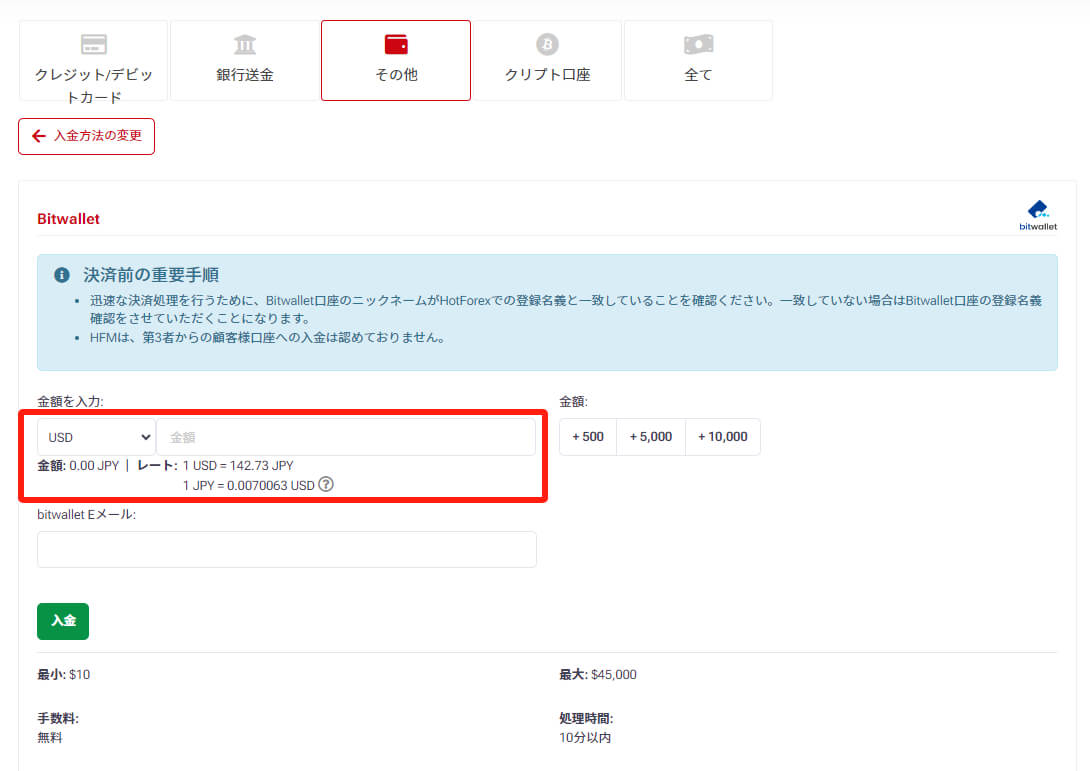
Task: Click the banknote icon above 全て
Action: [698, 44]
